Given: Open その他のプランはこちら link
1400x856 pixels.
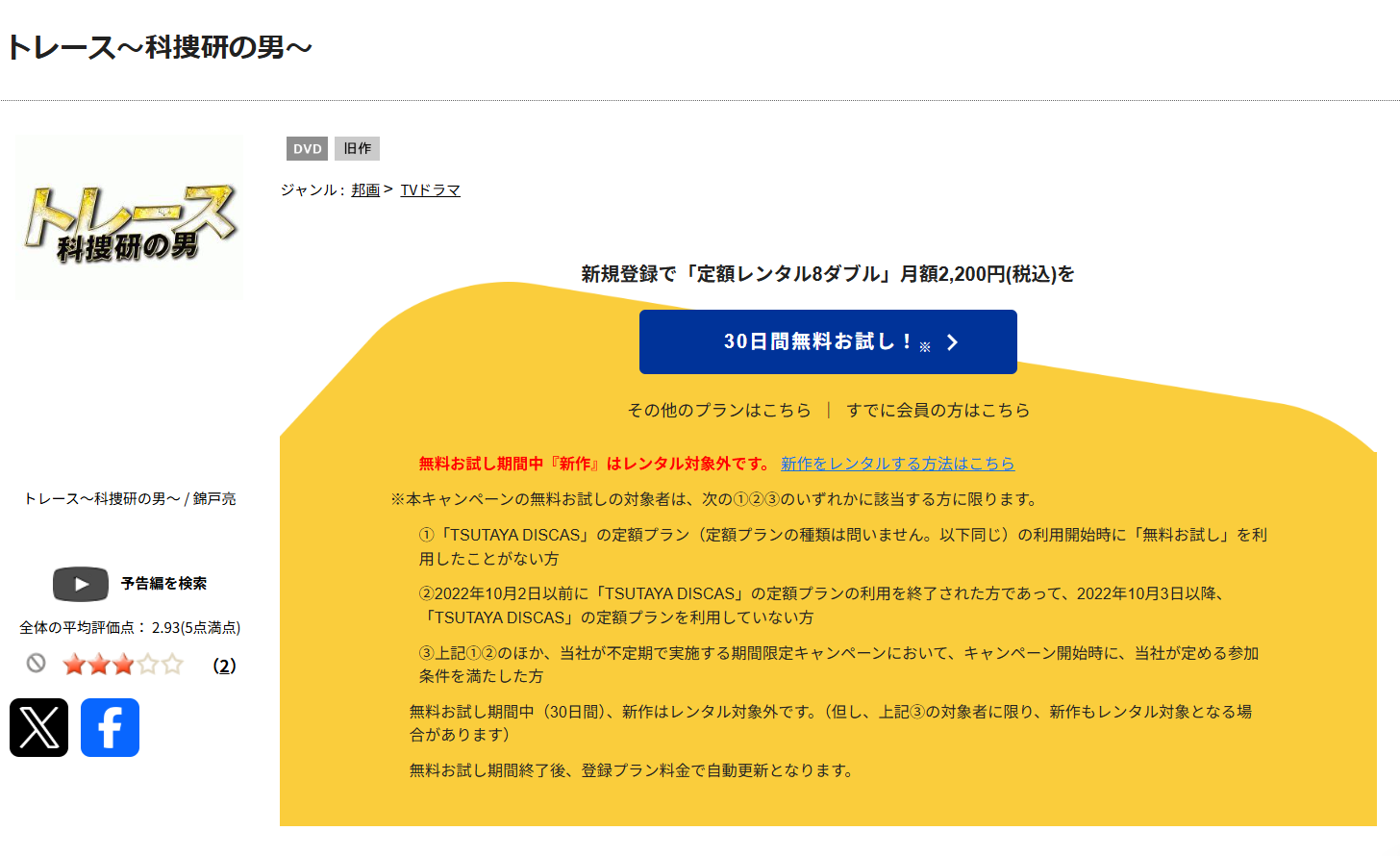Looking at the screenshot, I should click(x=719, y=410).
